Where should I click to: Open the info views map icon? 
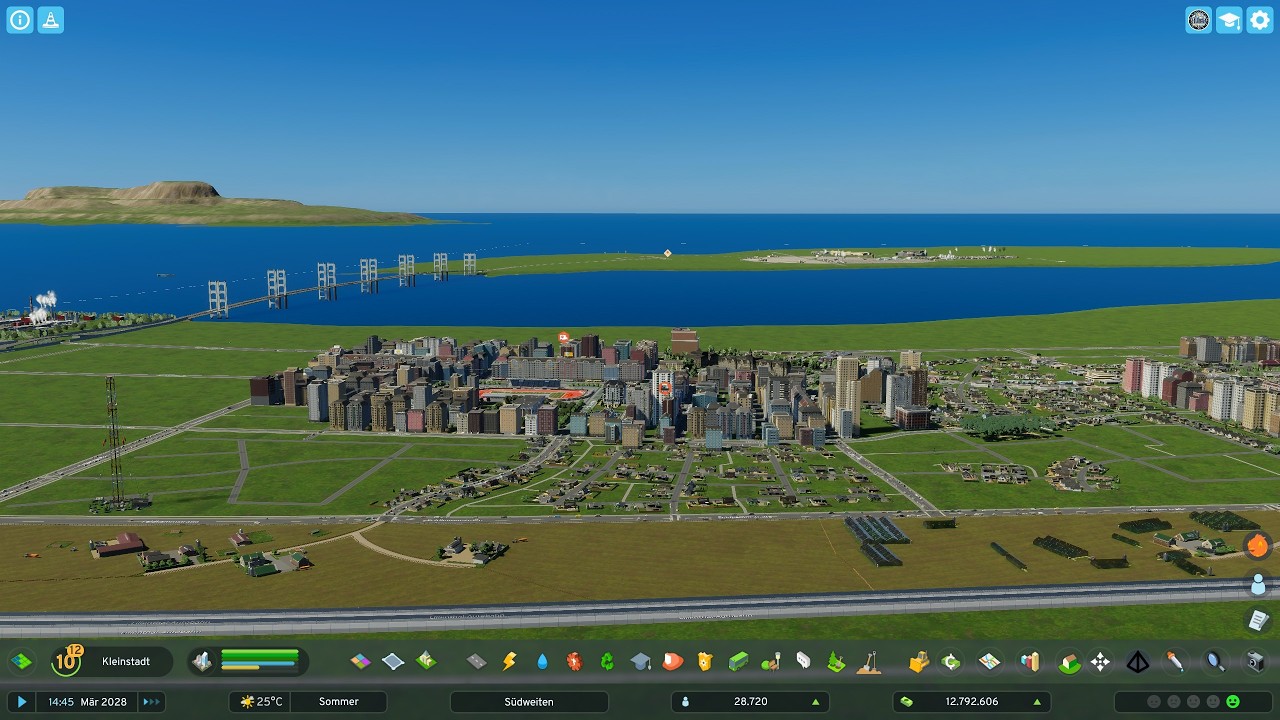989,661
